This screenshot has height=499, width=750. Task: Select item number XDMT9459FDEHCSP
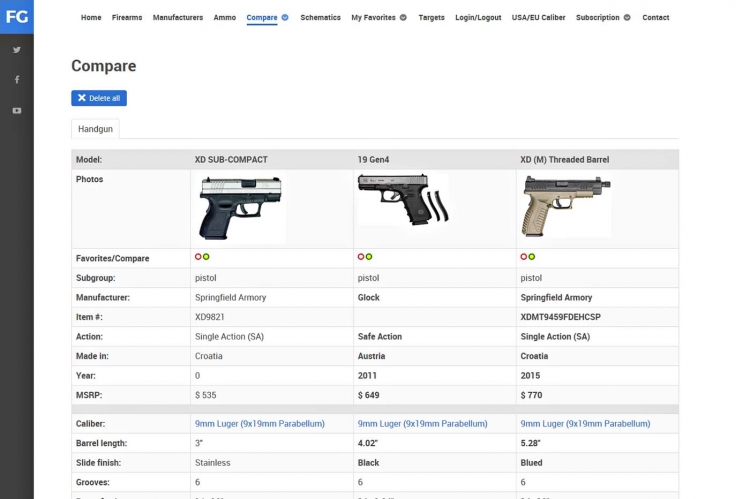[x=561, y=317]
